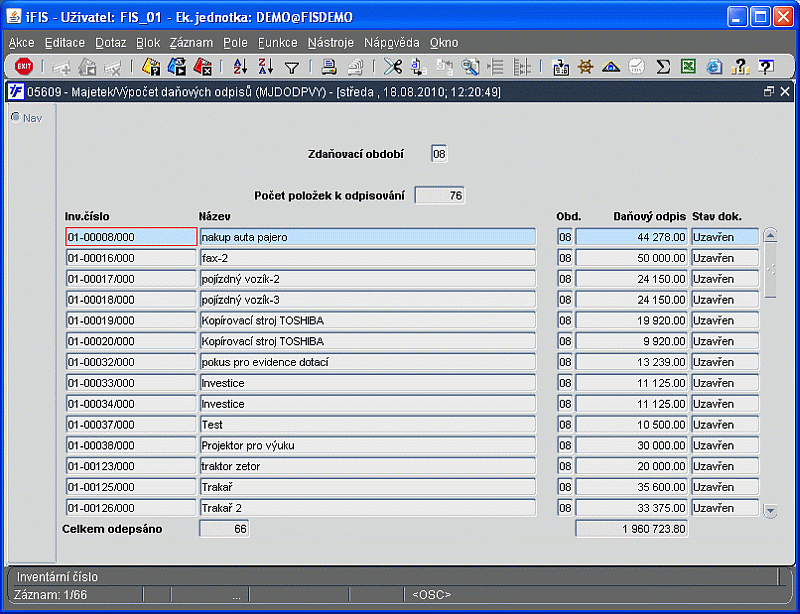The width and height of the screenshot is (800, 614).
Task: Click the name 'pojízdný vozík-2'
Action: click(367, 279)
